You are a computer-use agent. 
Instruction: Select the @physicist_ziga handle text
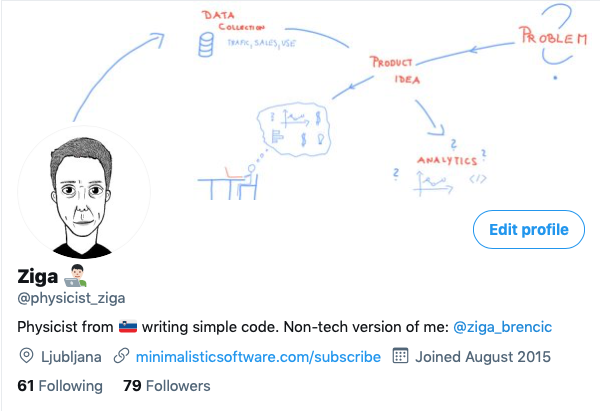tap(72, 298)
